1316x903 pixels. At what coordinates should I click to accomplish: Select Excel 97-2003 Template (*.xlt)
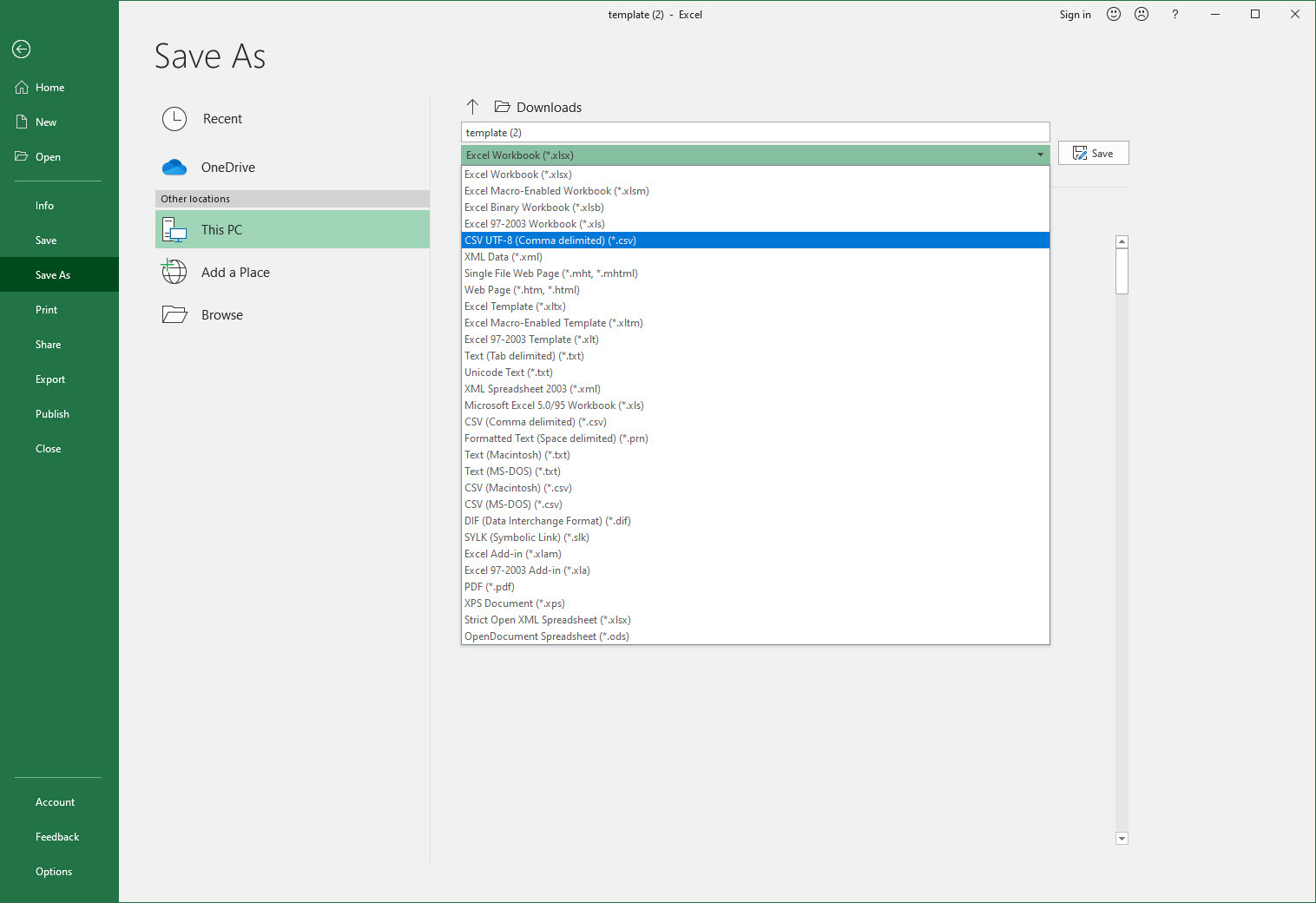[755, 339]
